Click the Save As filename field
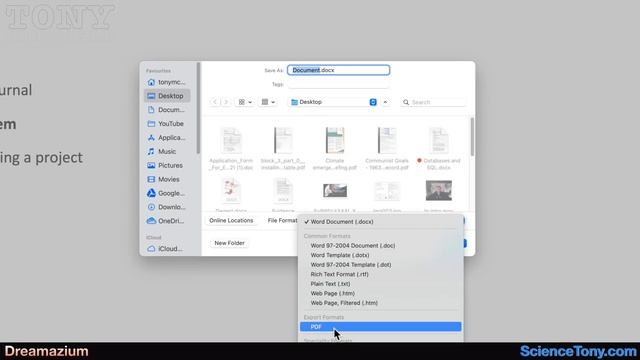Image resolution: width=640 pixels, height=360 pixels. (338, 70)
